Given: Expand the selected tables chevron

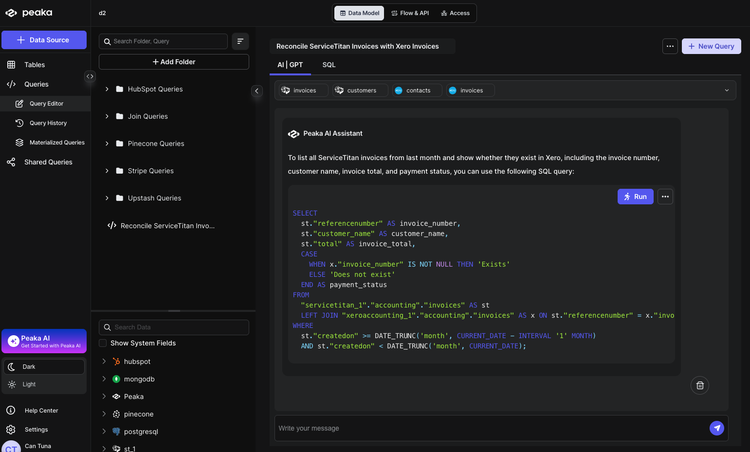Looking at the screenshot, I should click(727, 91).
